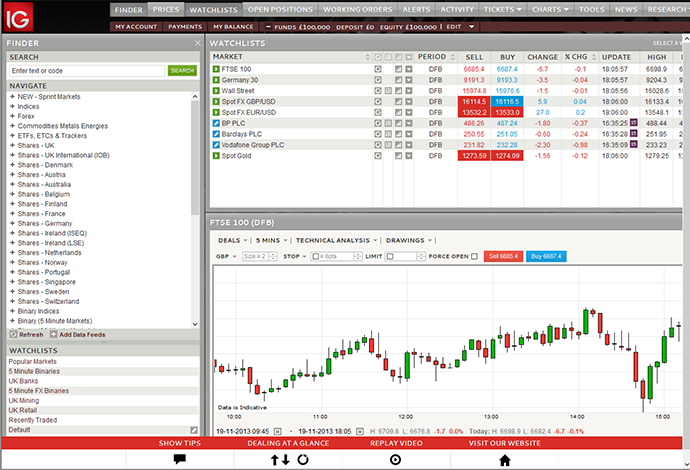Viewport: 690px width, 470px height.
Task: Open chart icon for Barclays PLC
Action: click(398, 134)
